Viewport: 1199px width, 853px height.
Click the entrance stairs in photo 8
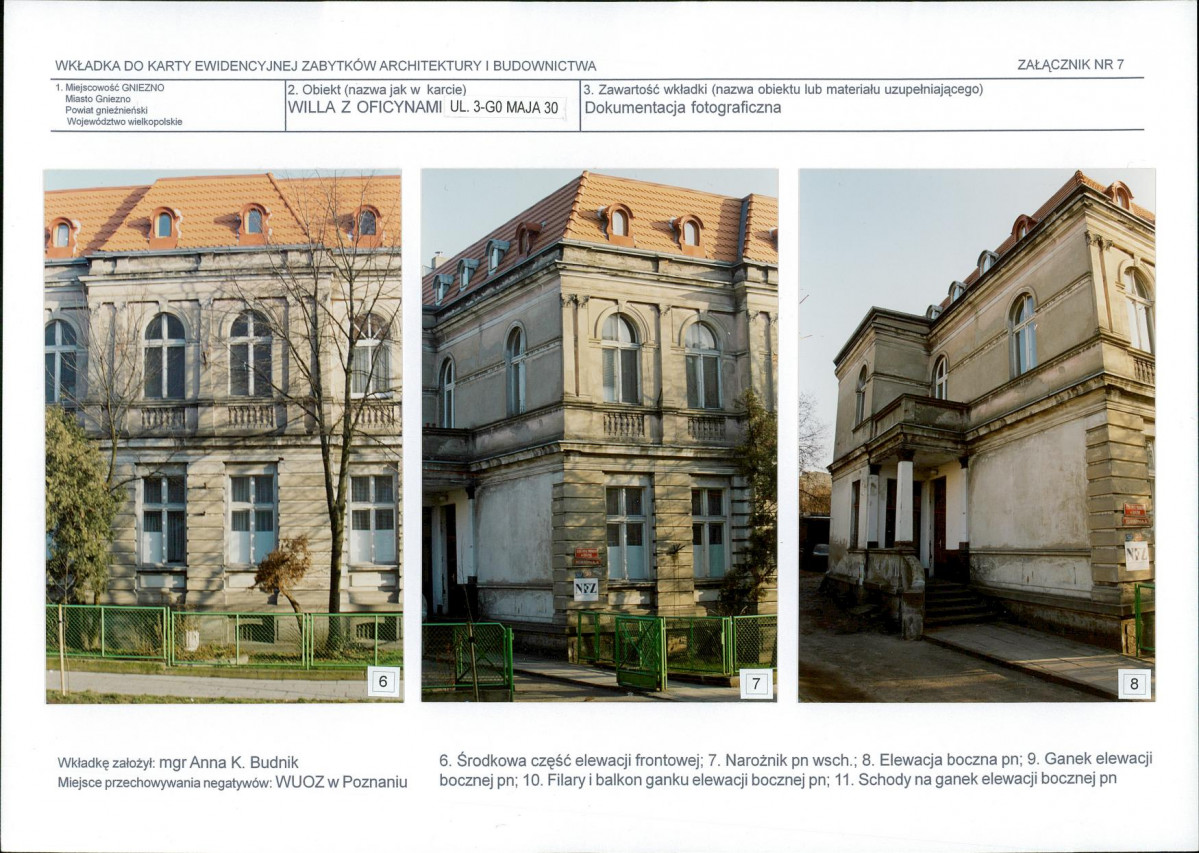coord(954,604)
